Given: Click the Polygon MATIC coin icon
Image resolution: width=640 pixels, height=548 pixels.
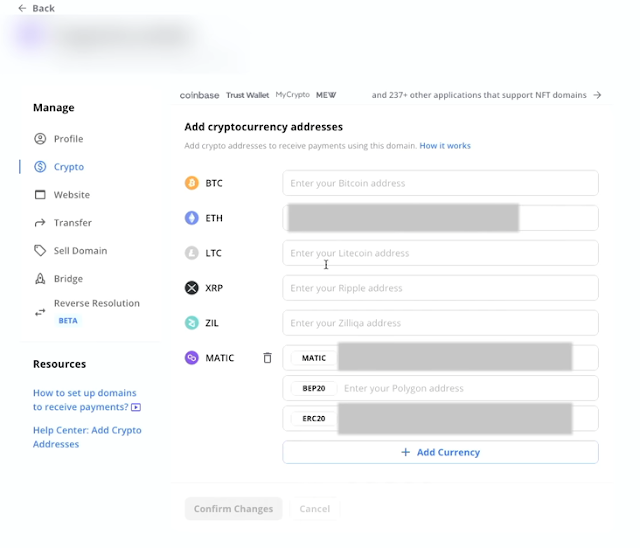Looking at the screenshot, I should click(192, 358).
